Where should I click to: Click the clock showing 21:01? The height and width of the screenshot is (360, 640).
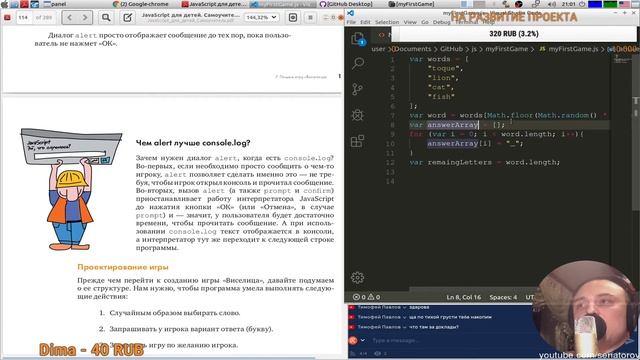click(x=568, y=4)
